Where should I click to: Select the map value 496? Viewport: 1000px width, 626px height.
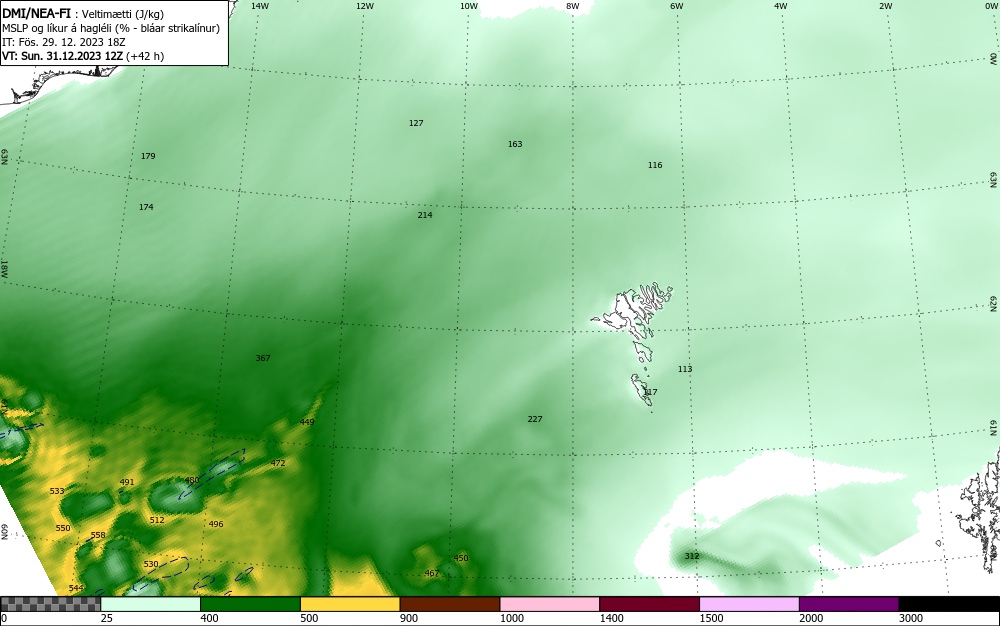point(216,525)
